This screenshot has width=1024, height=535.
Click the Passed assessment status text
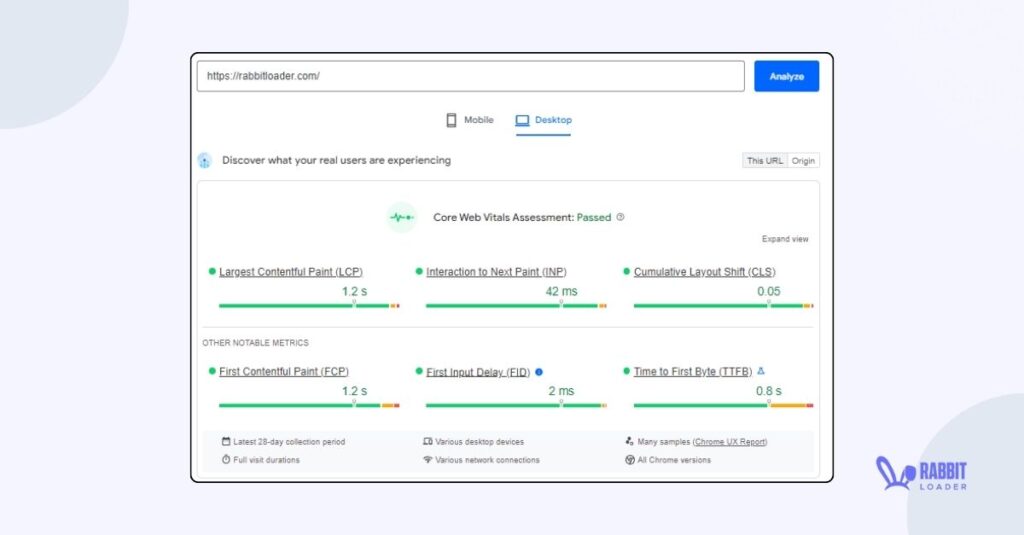tap(594, 218)
